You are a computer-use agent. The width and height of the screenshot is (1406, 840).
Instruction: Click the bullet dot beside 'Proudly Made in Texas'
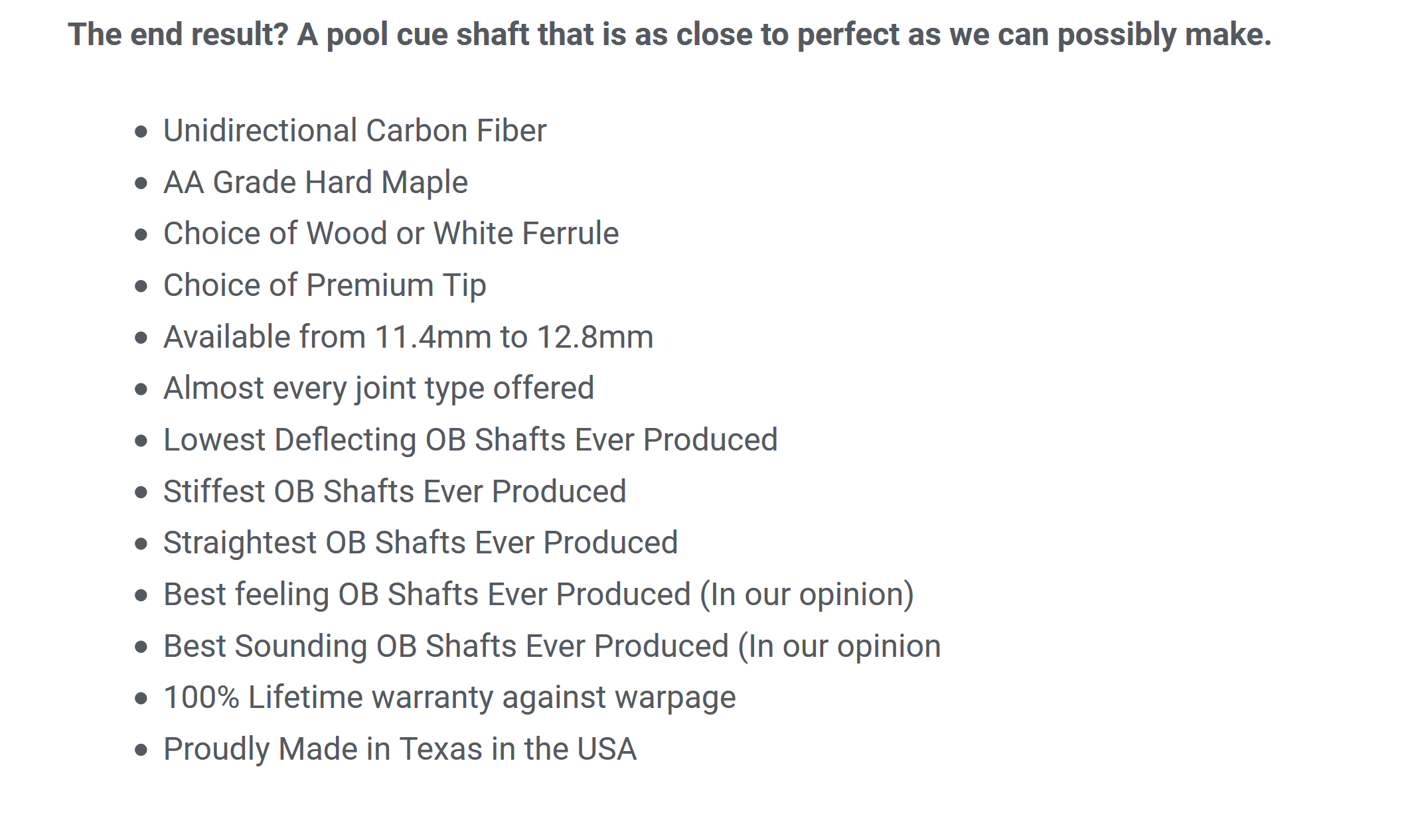tap(141, 750)
